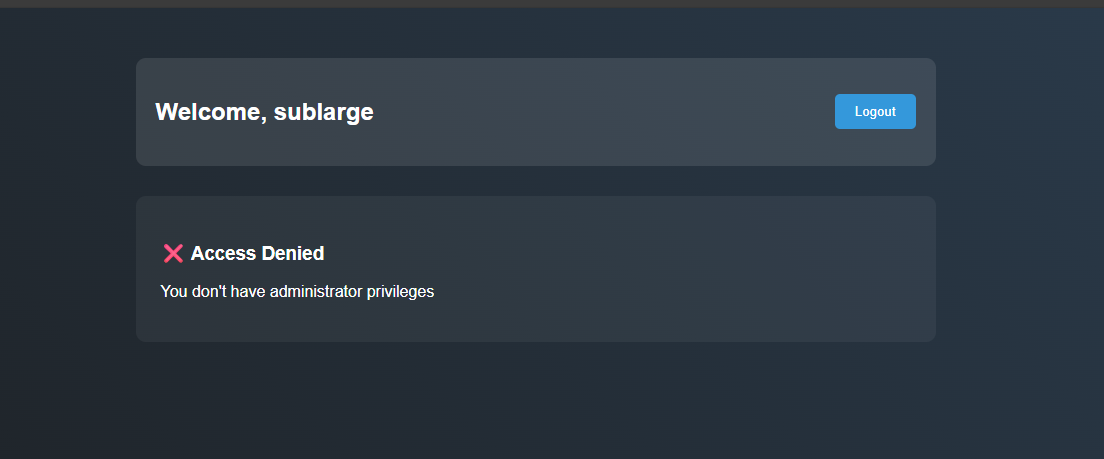
Task: Click the red X error icon
Action: pyautogui.click(x=173, y=254)
